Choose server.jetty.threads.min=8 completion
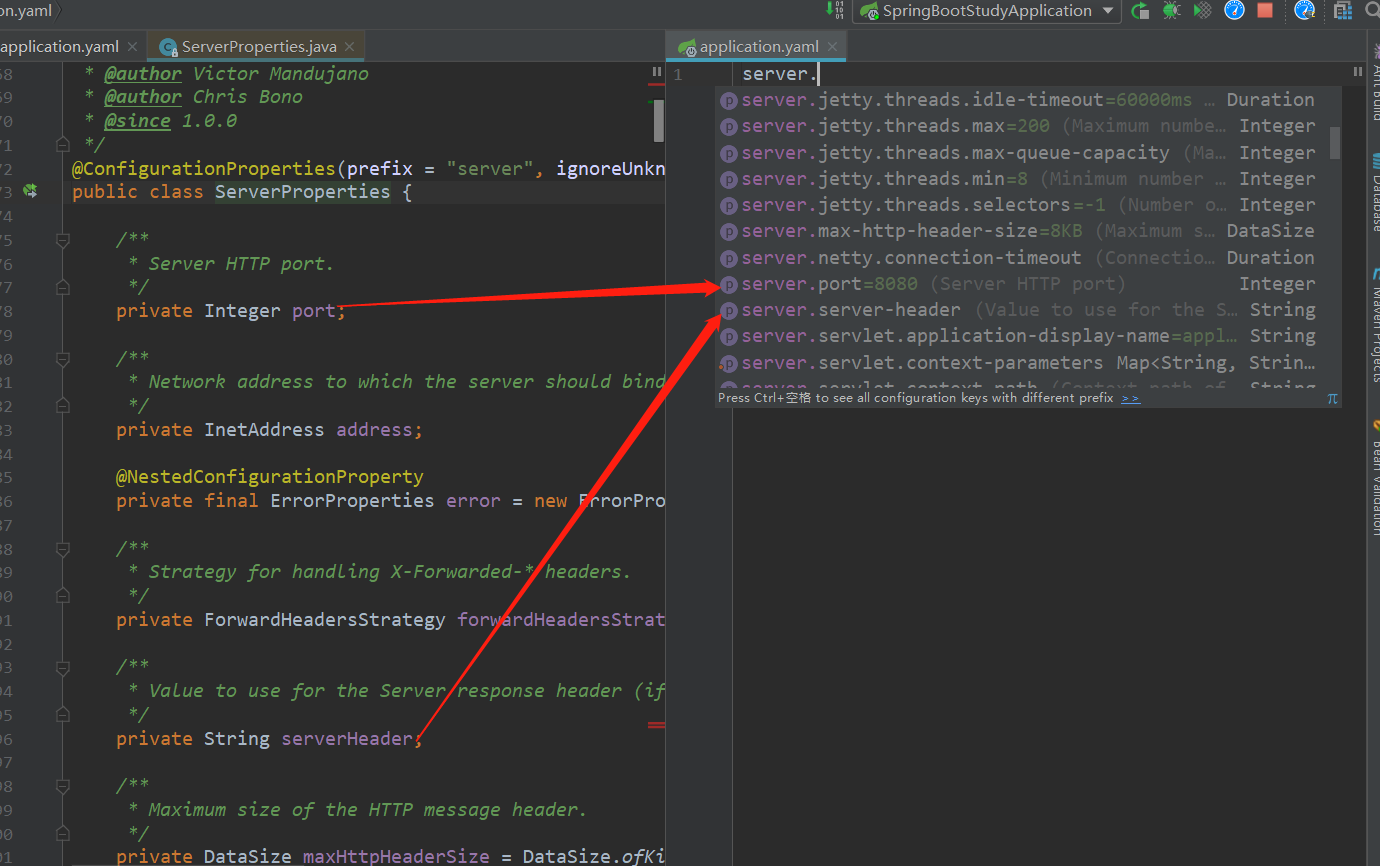 point(1022,179)
